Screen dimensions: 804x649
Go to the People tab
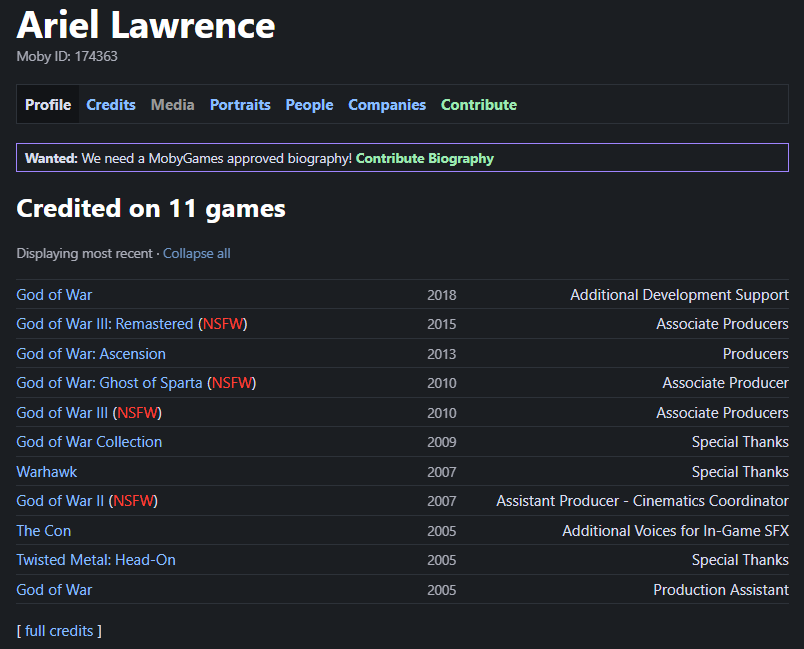click(x=309, y=105)
